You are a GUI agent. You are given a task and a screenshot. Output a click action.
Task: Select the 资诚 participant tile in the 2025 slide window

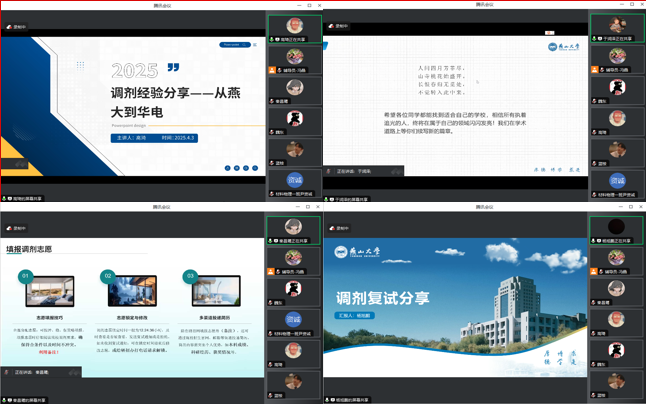click(x=295, y=183)
